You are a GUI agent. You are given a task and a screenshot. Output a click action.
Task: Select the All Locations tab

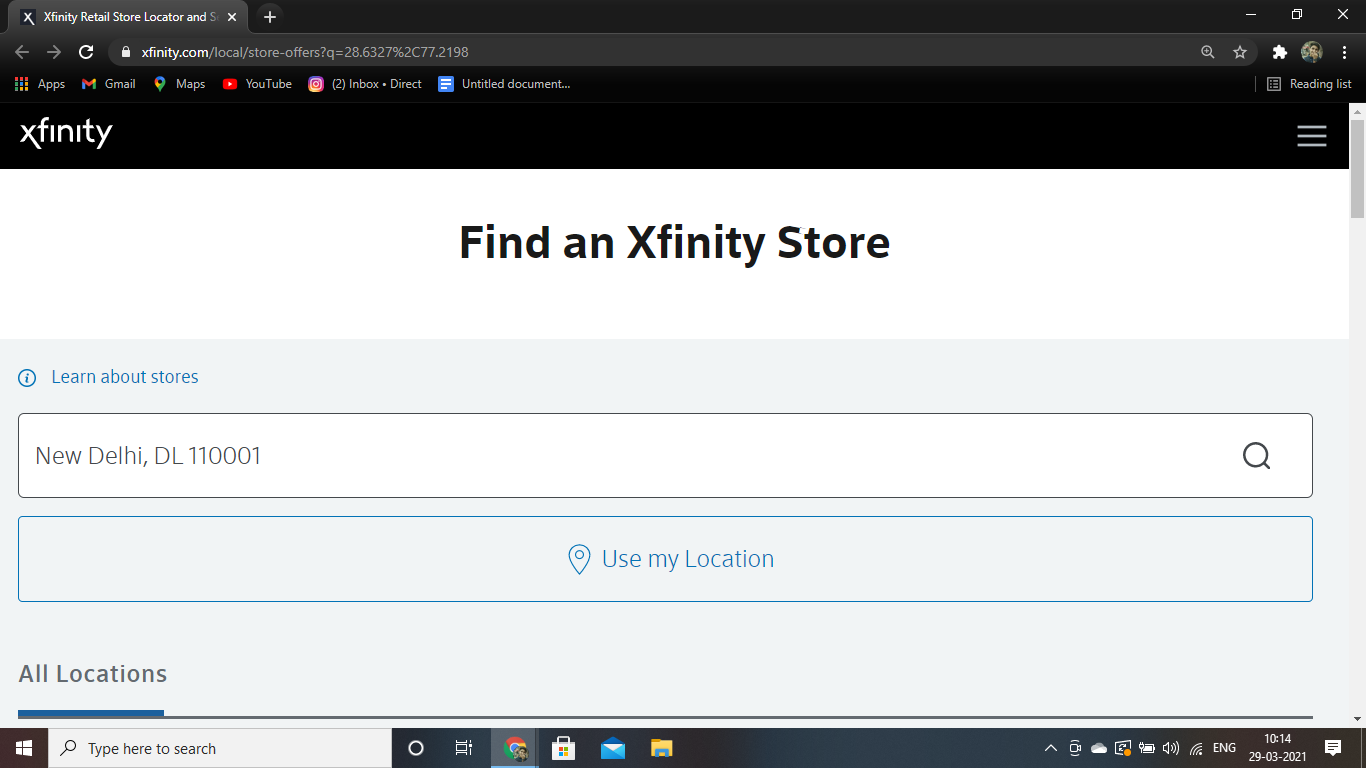[x=92, y=674]
